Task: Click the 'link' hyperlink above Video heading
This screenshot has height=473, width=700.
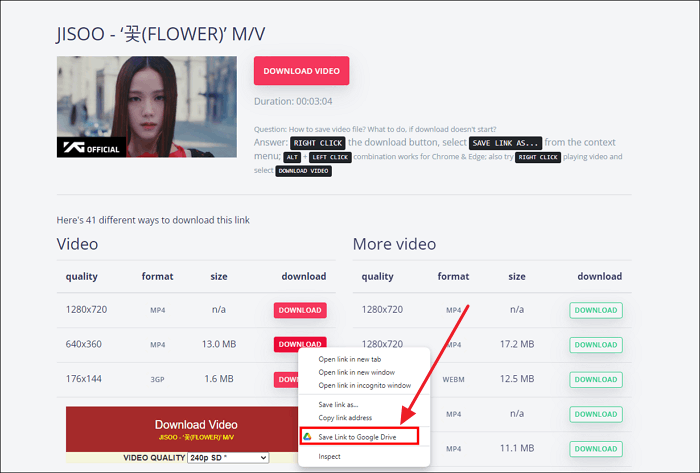Action: point(243,219)
